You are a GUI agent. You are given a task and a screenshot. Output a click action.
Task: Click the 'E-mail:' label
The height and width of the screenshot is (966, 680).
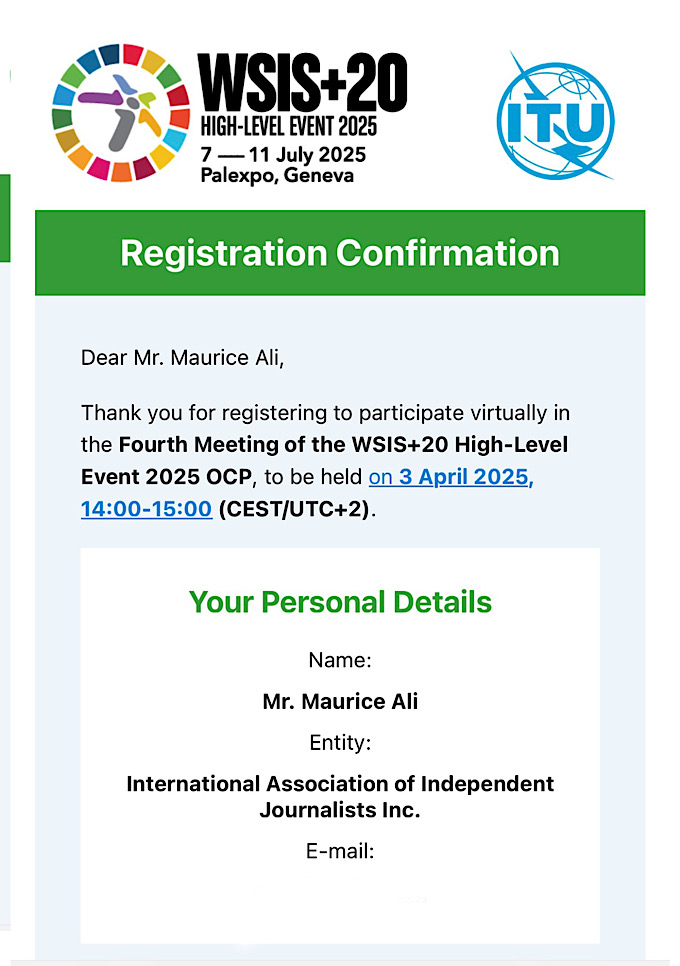pyautogui.click(x=340, y=851)
